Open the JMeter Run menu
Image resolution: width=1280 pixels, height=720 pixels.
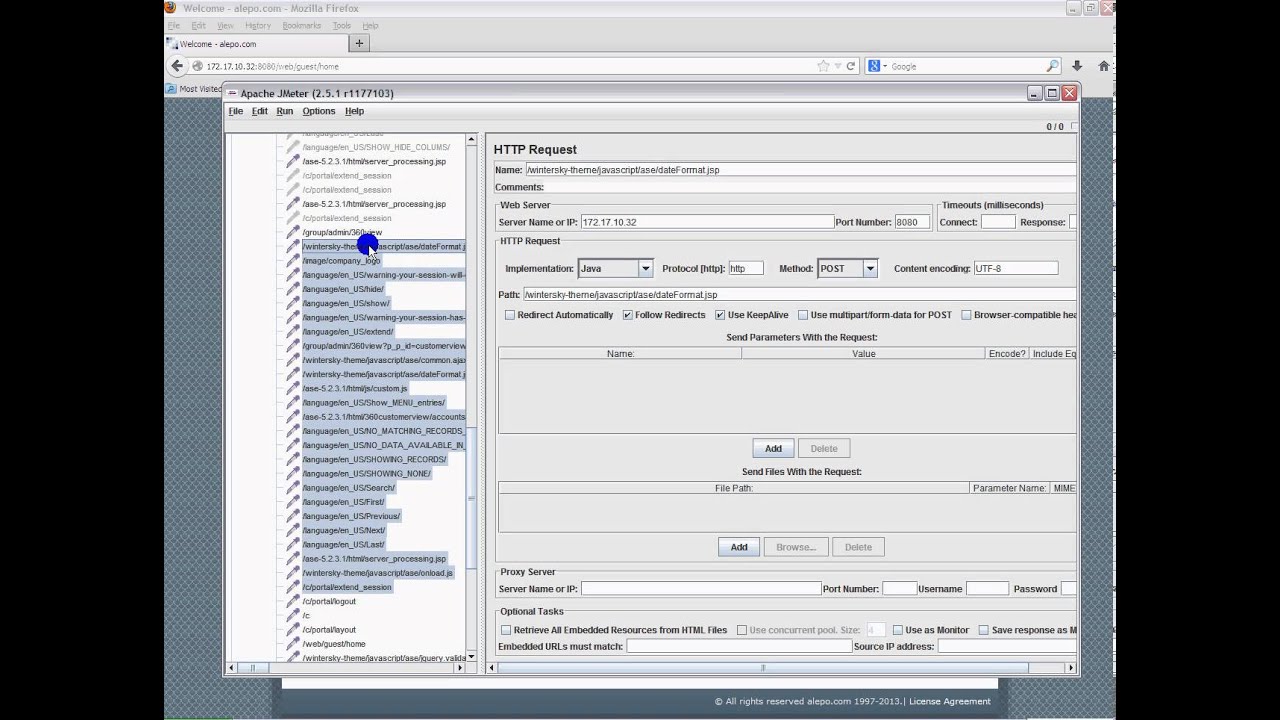tap(285, 111)
